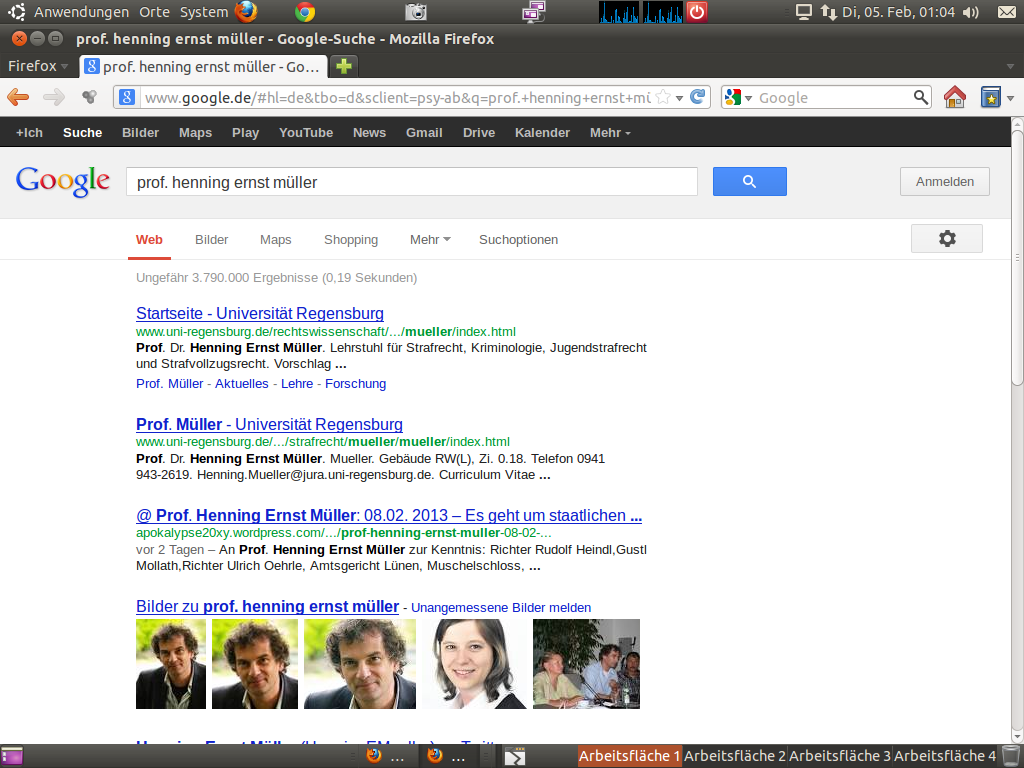Click the Firefox back arrow button

[18, 97]
